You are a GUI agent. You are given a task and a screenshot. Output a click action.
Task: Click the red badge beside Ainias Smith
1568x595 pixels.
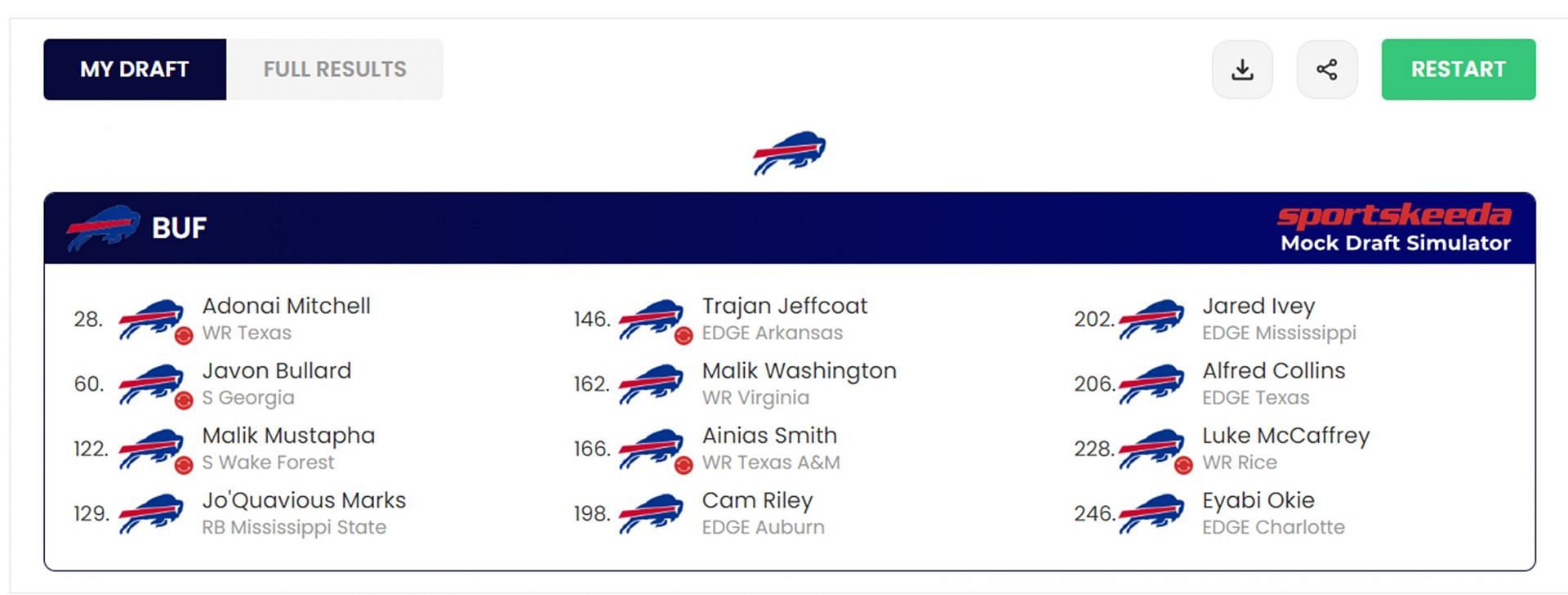pyautogui.click(x=684, y=465)
